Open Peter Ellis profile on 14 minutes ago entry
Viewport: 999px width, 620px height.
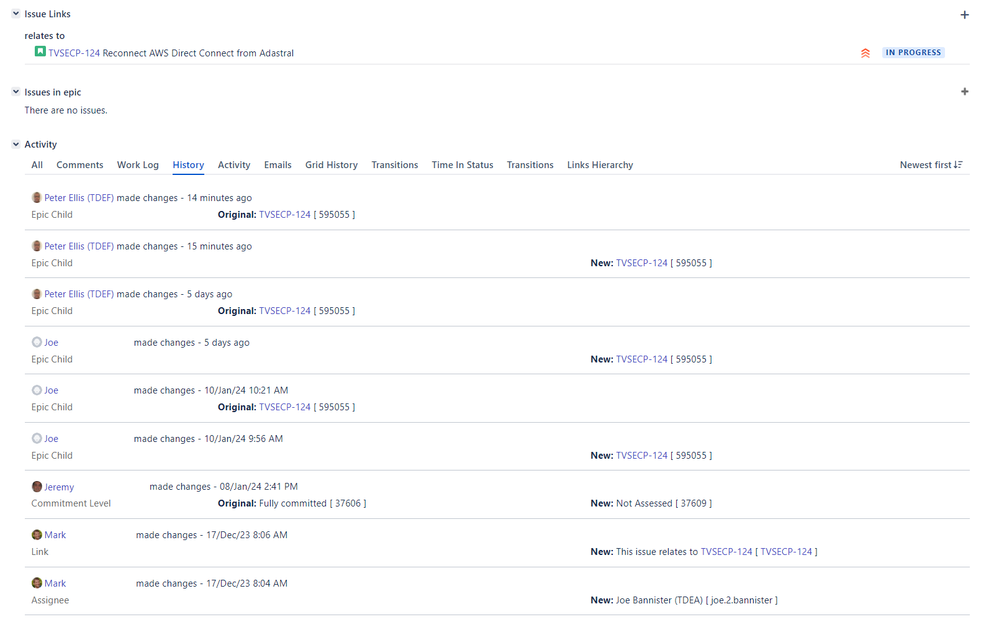[x=79, y=198]
